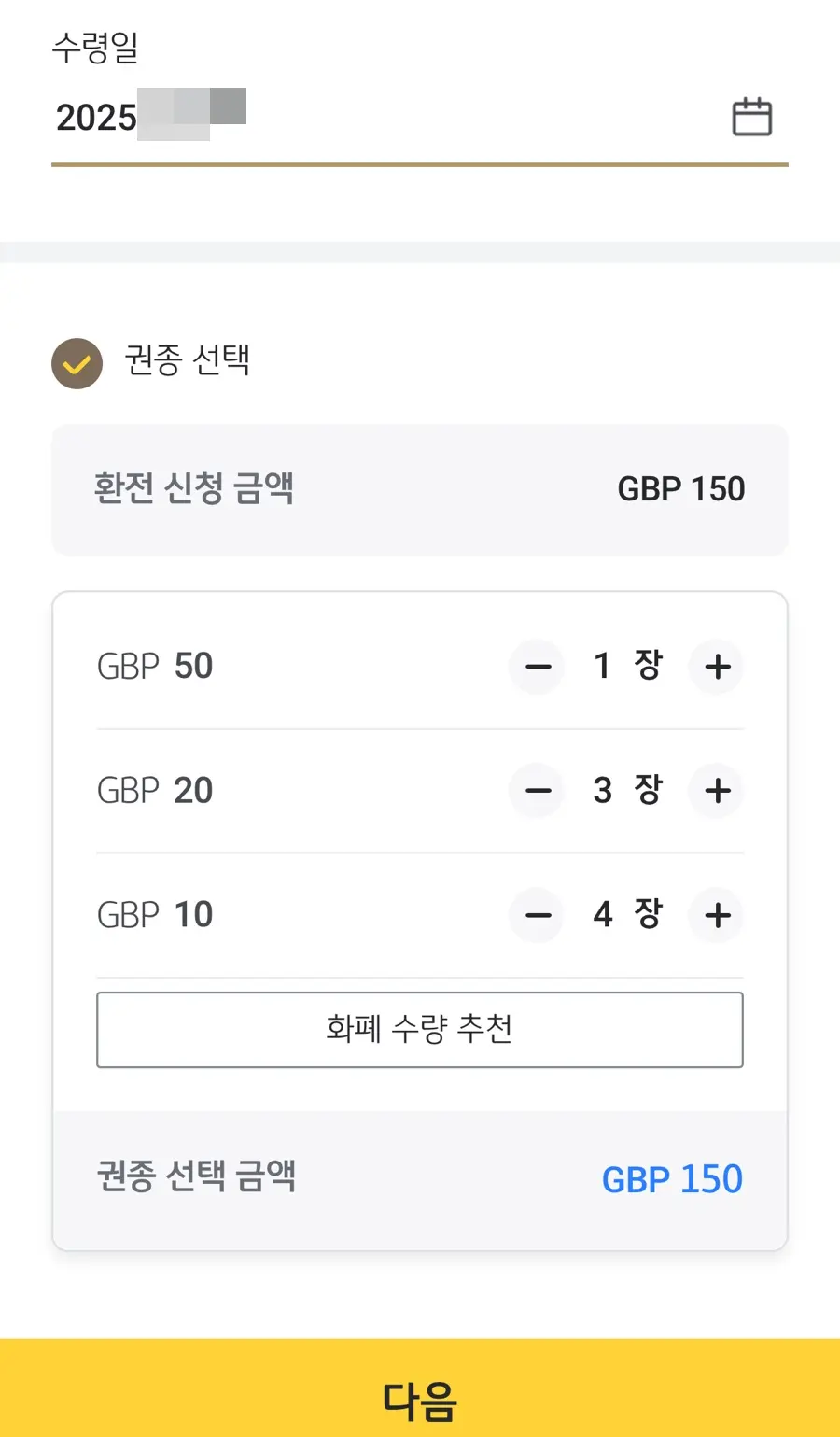Screen dimensions: 840x1437
Task: Select the GBP 50 quantity value
Action: (x=602, y=666)
